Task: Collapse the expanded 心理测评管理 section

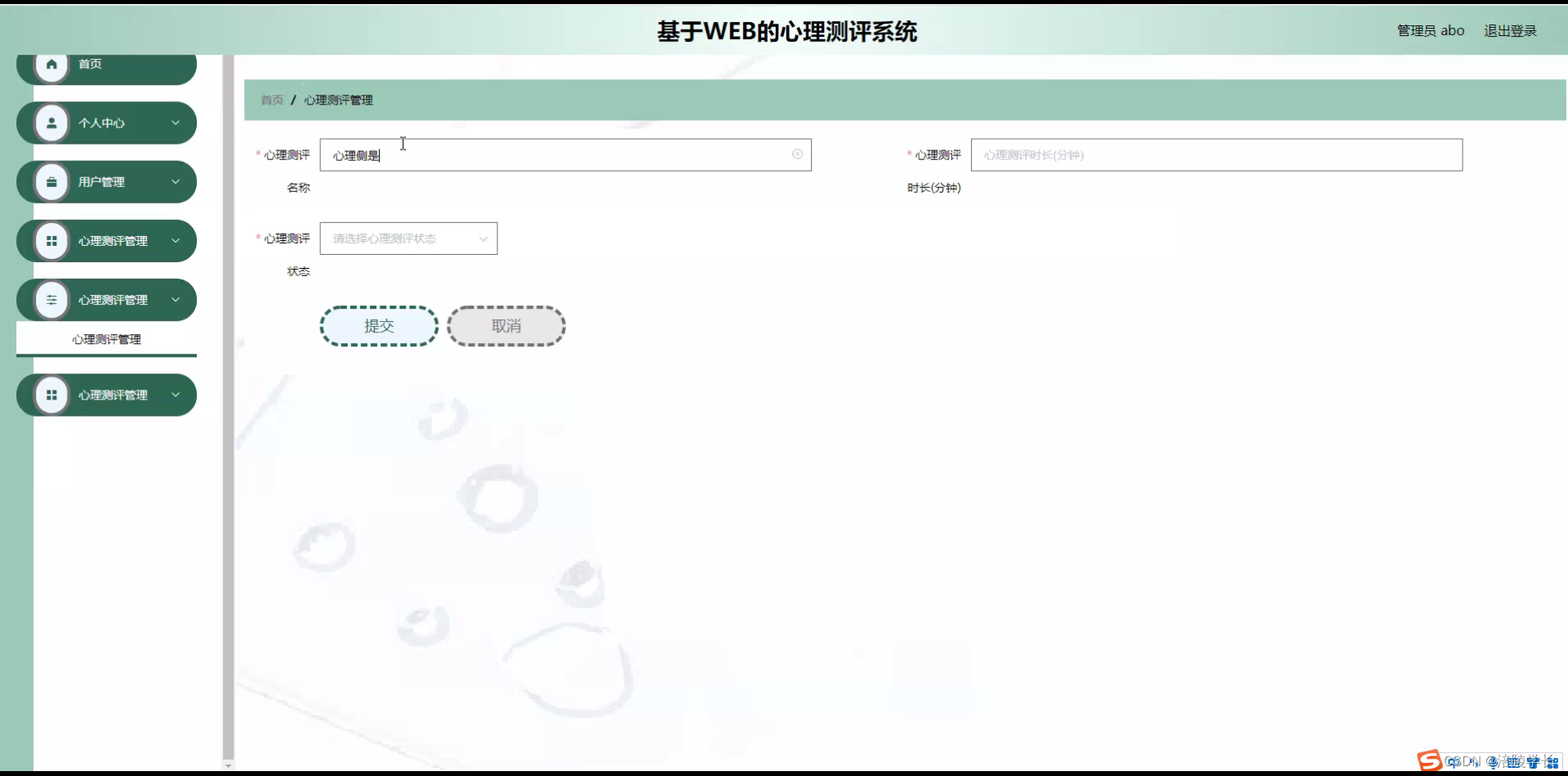Action: point(176,300)
